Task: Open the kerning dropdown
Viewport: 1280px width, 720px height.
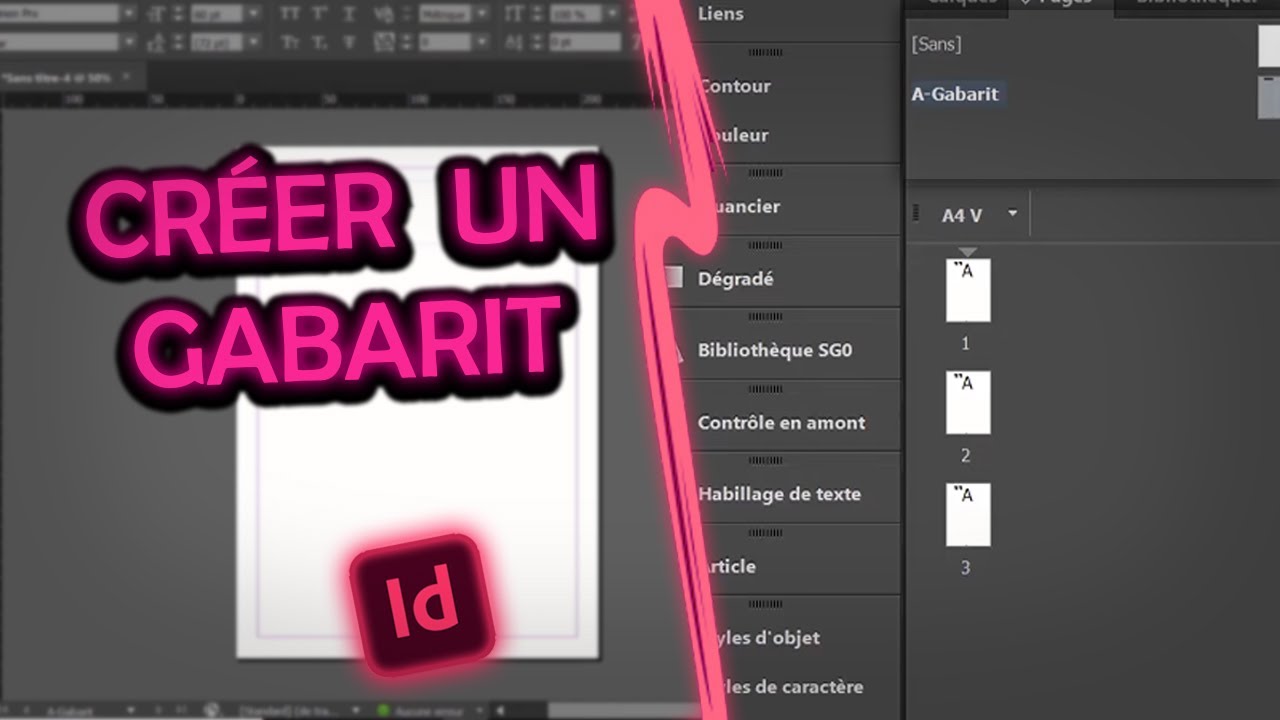Action: coord(482,14)
